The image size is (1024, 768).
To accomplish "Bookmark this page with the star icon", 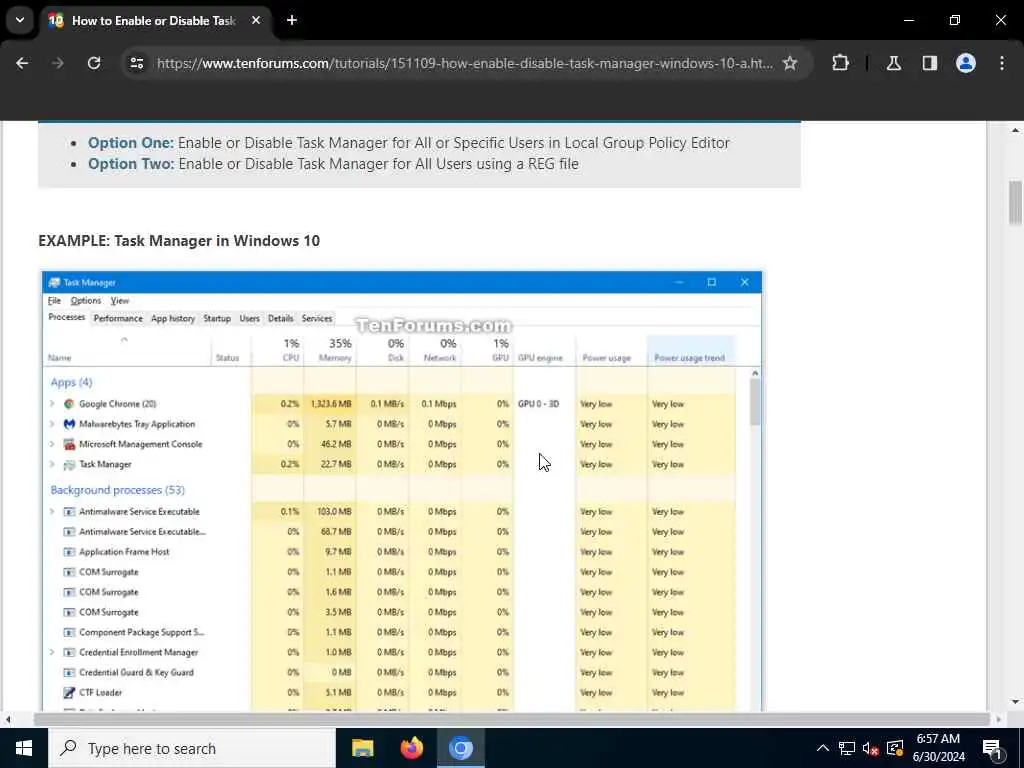I will (790, 63).
